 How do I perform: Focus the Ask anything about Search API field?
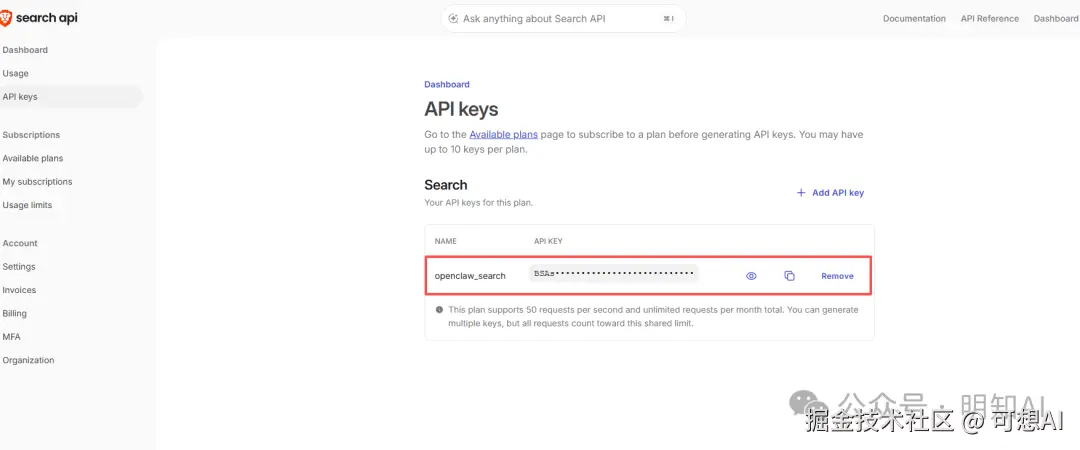pos(563,19)
